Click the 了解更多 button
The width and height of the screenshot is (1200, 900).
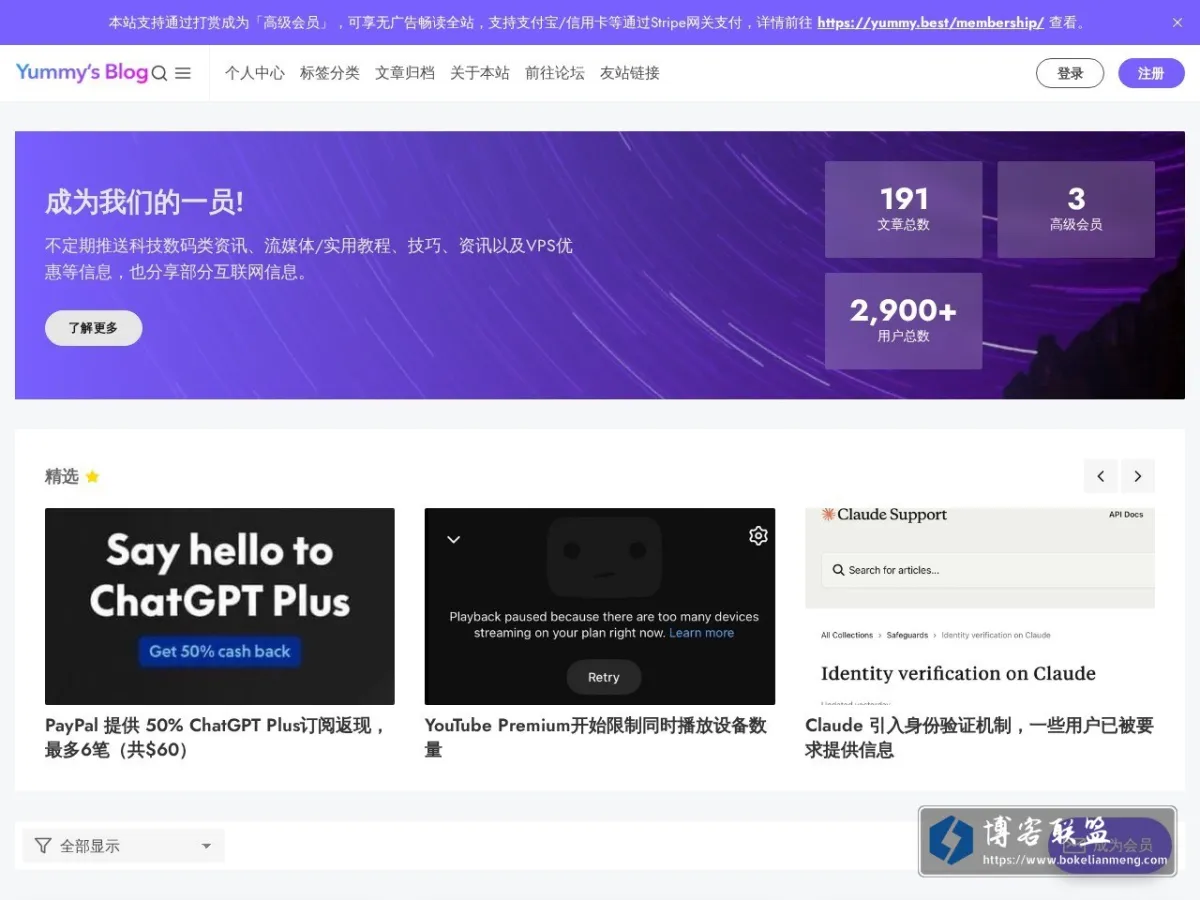93,328
